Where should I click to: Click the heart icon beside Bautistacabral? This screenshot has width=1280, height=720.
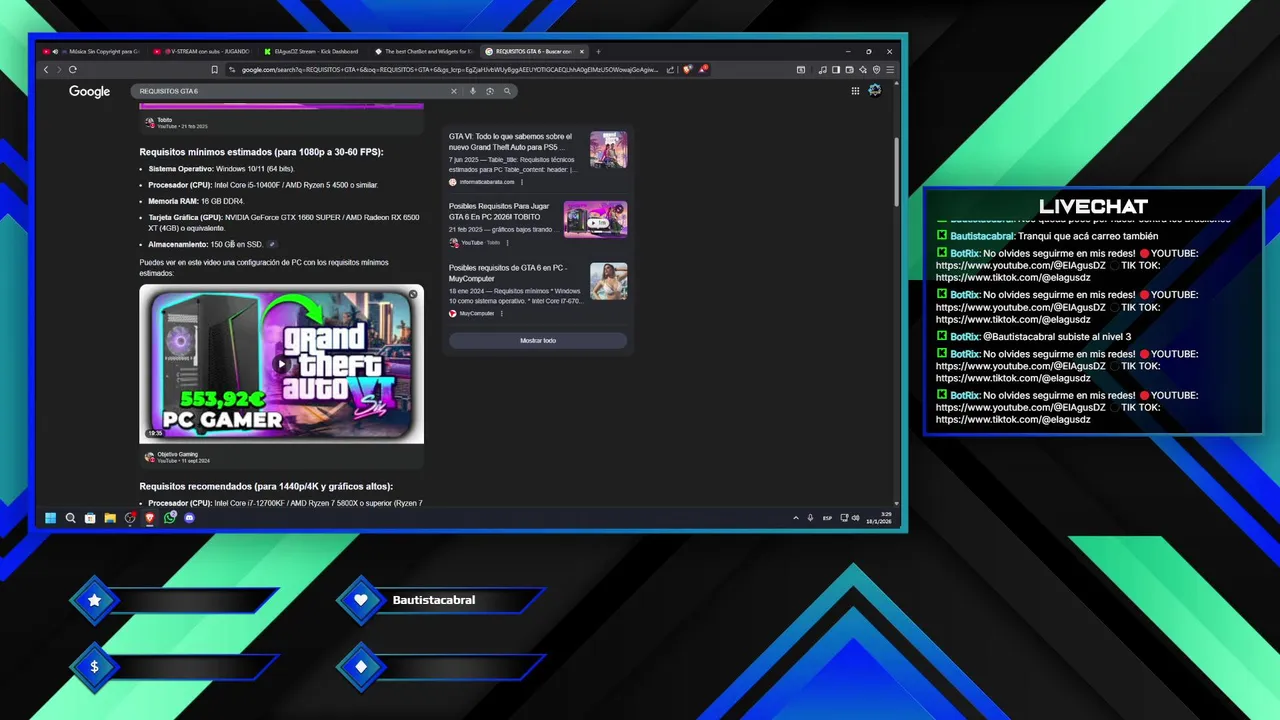(361, 600)
